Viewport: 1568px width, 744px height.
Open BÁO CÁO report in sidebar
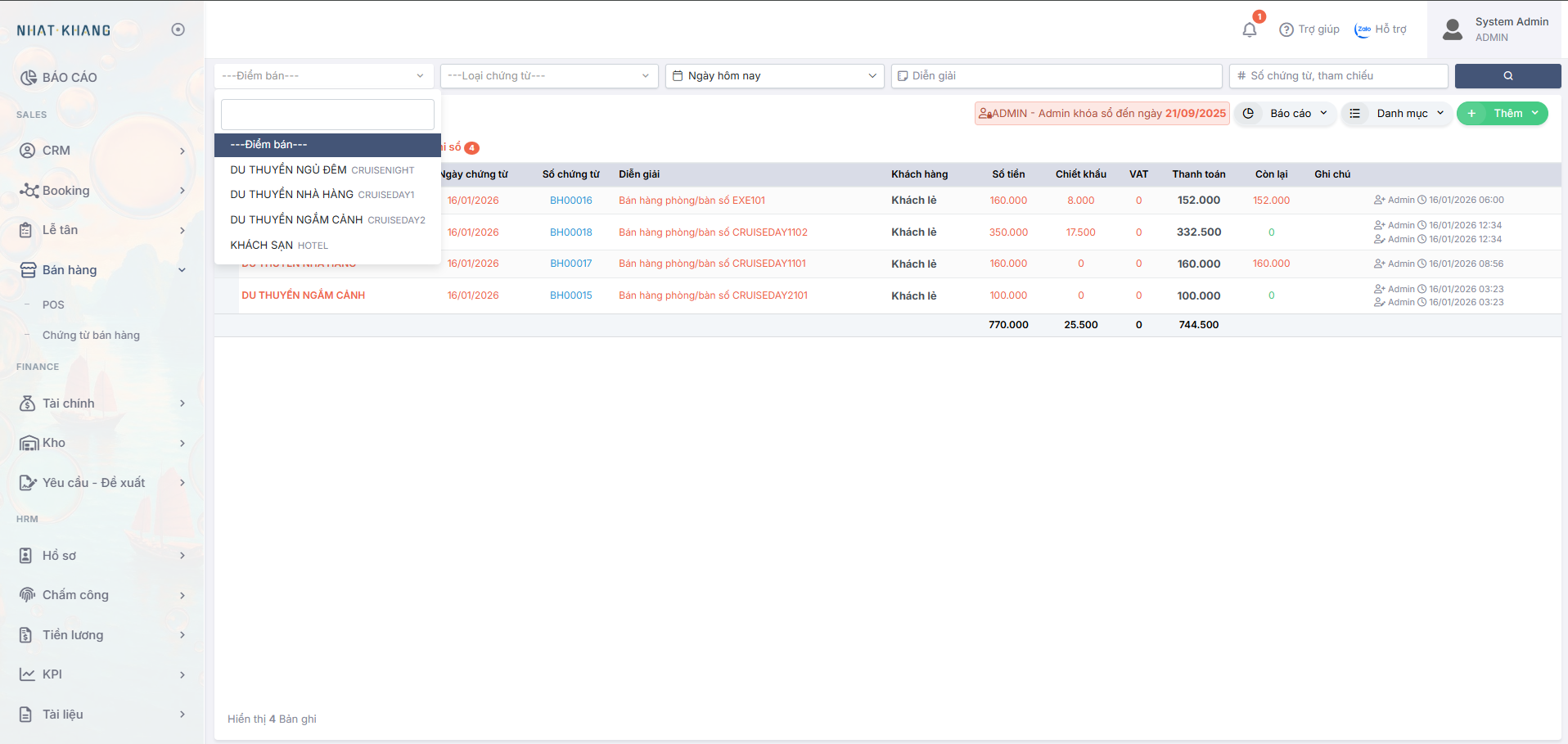coord(70,78)
